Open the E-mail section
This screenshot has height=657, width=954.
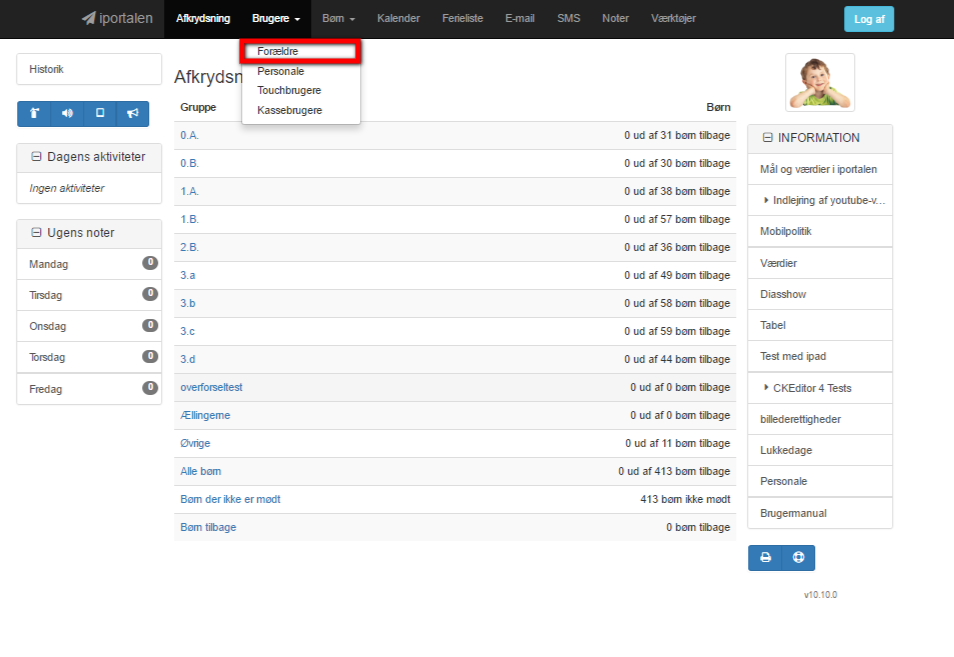pyautogui.click(x=520, y=19)
